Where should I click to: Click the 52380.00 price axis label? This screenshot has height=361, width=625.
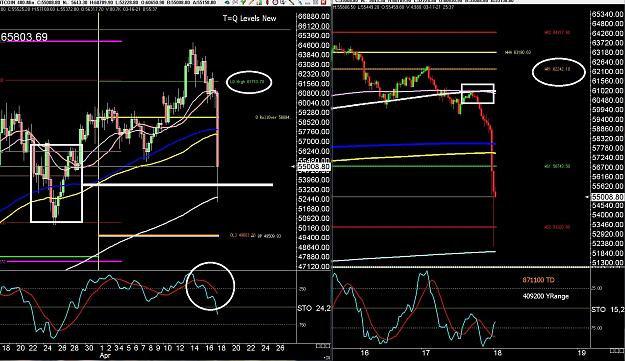coord(607,243)
